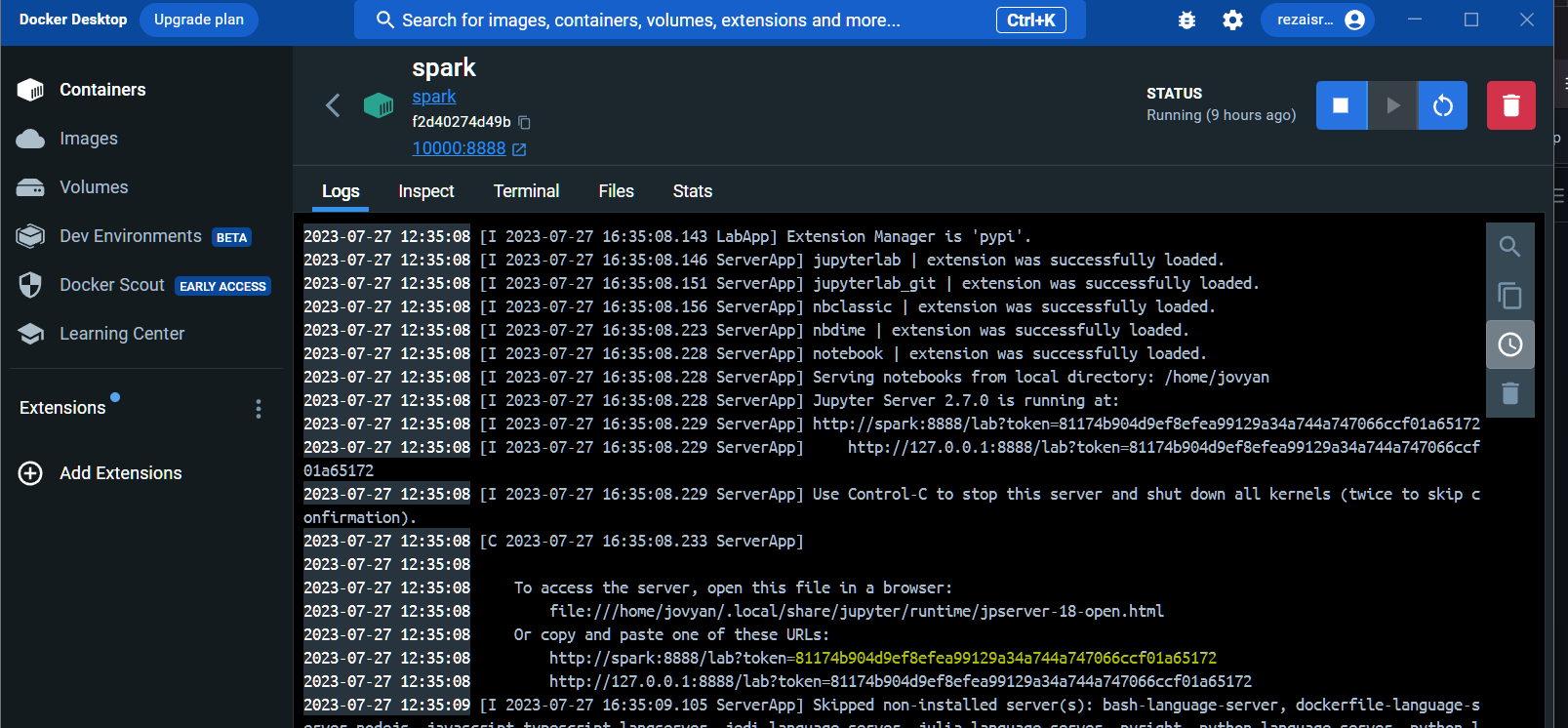
Task: Switch to the Files tab
Action: (x=616, y=191)
